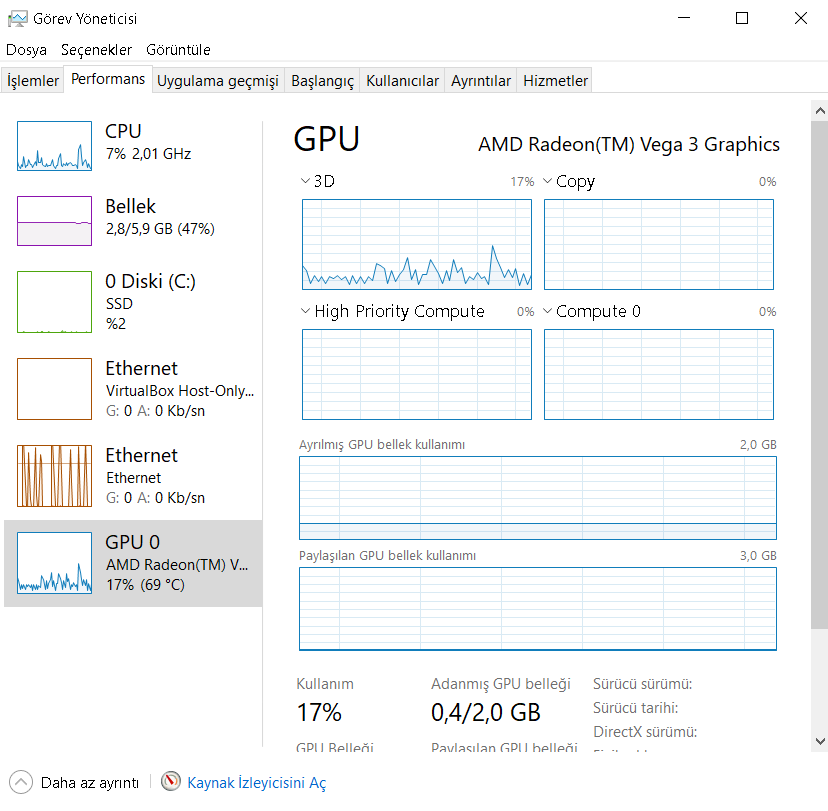The image size is (828, 811).
Task: Expand the Copy graph engine dropdown
Action: coord(548,181)
